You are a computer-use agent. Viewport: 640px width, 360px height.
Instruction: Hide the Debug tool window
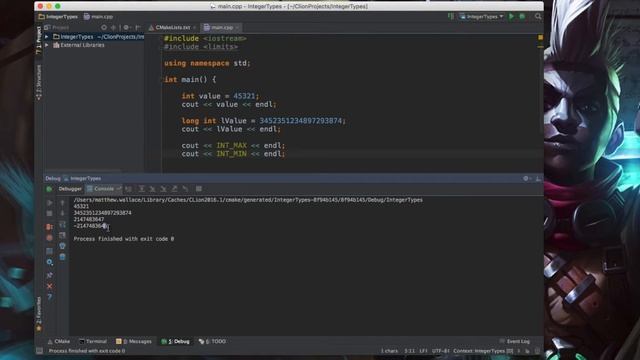pos(538,179)
